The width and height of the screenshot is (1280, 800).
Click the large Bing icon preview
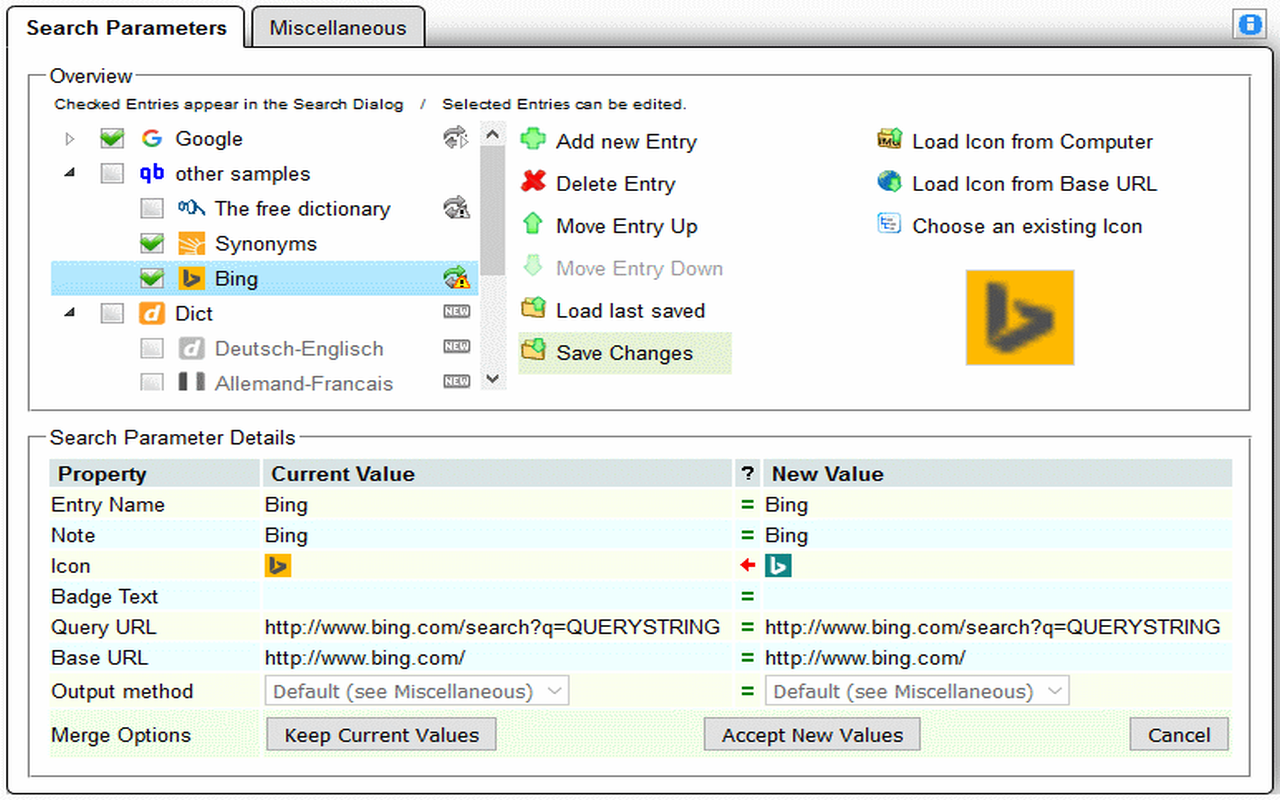pyautogui.click(x=1020, y=317)
